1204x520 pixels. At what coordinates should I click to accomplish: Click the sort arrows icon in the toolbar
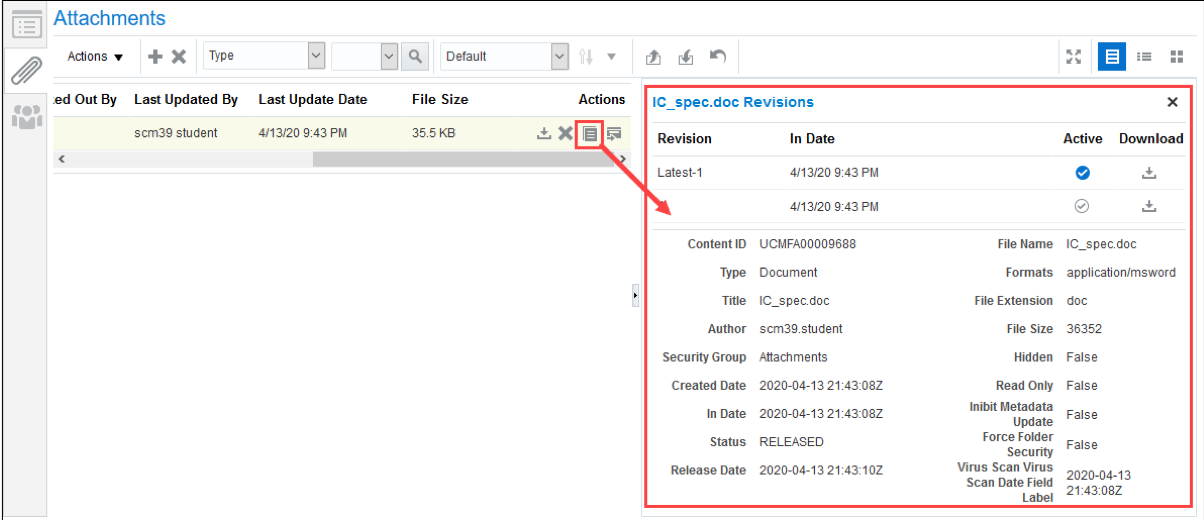pos(587,57)
